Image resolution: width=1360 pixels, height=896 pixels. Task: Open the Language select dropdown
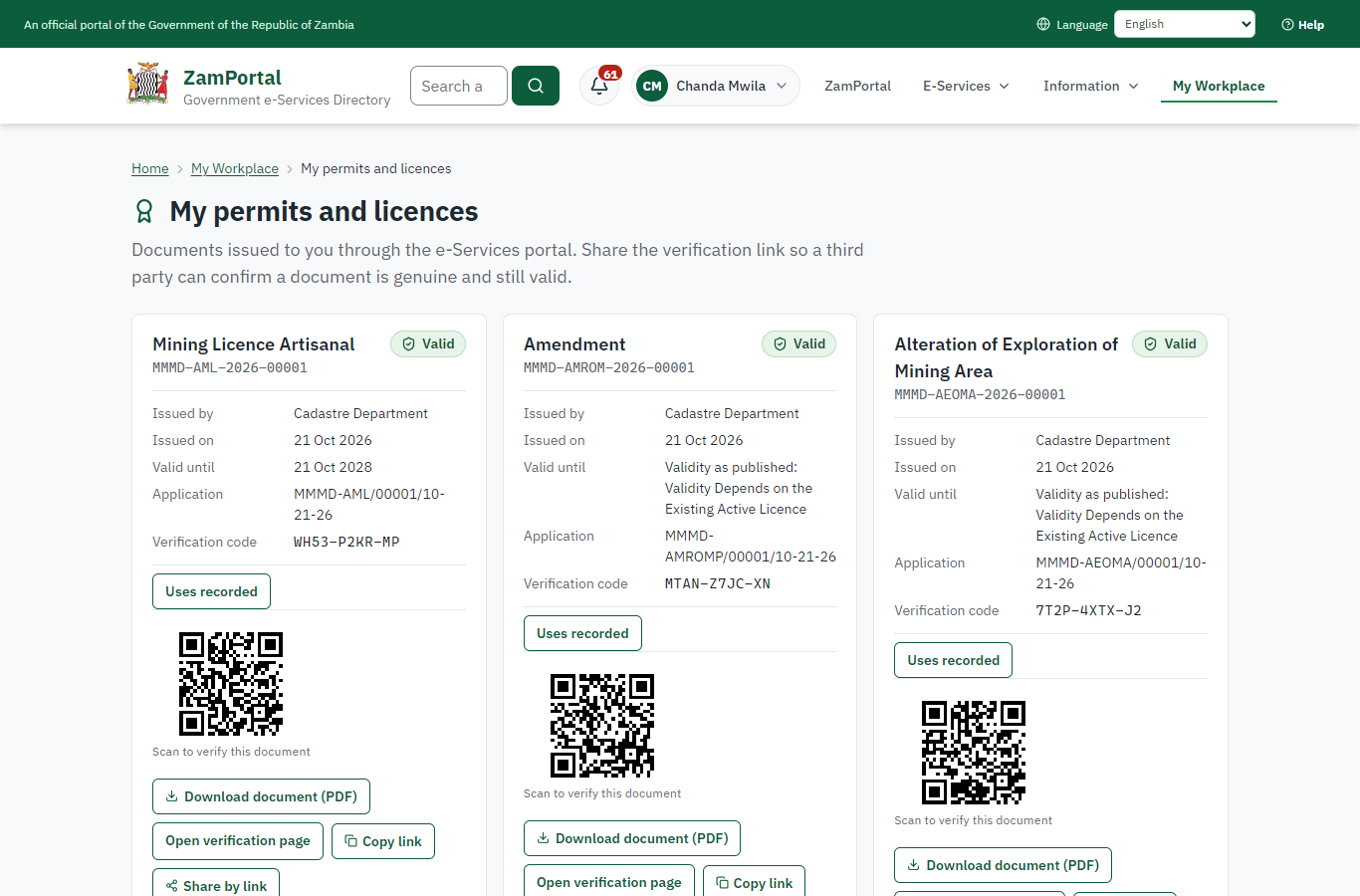[x=1185, y=24]
